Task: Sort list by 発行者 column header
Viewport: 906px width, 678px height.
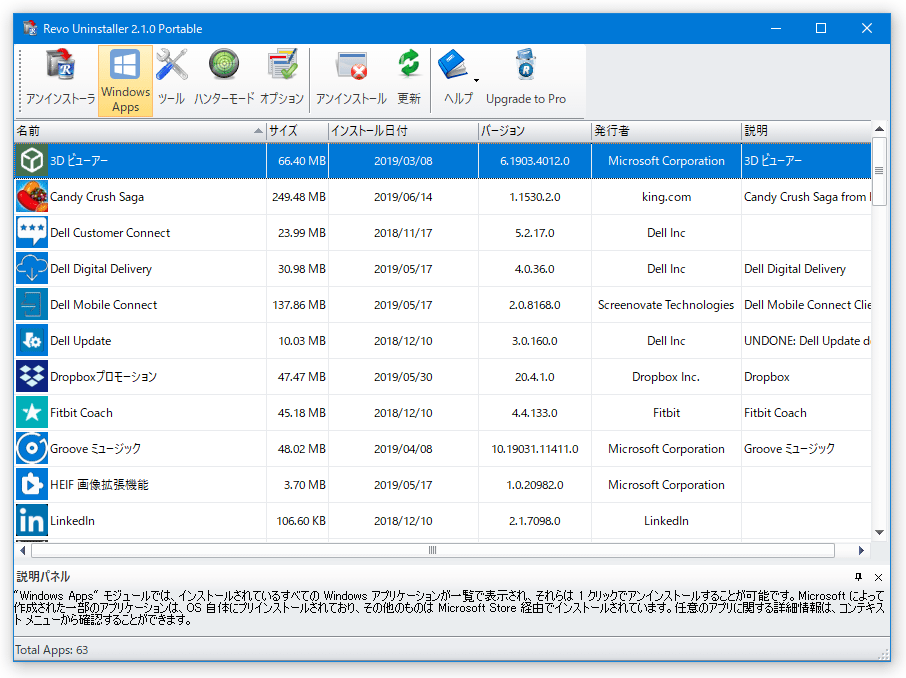Action: tap(666, 131)
